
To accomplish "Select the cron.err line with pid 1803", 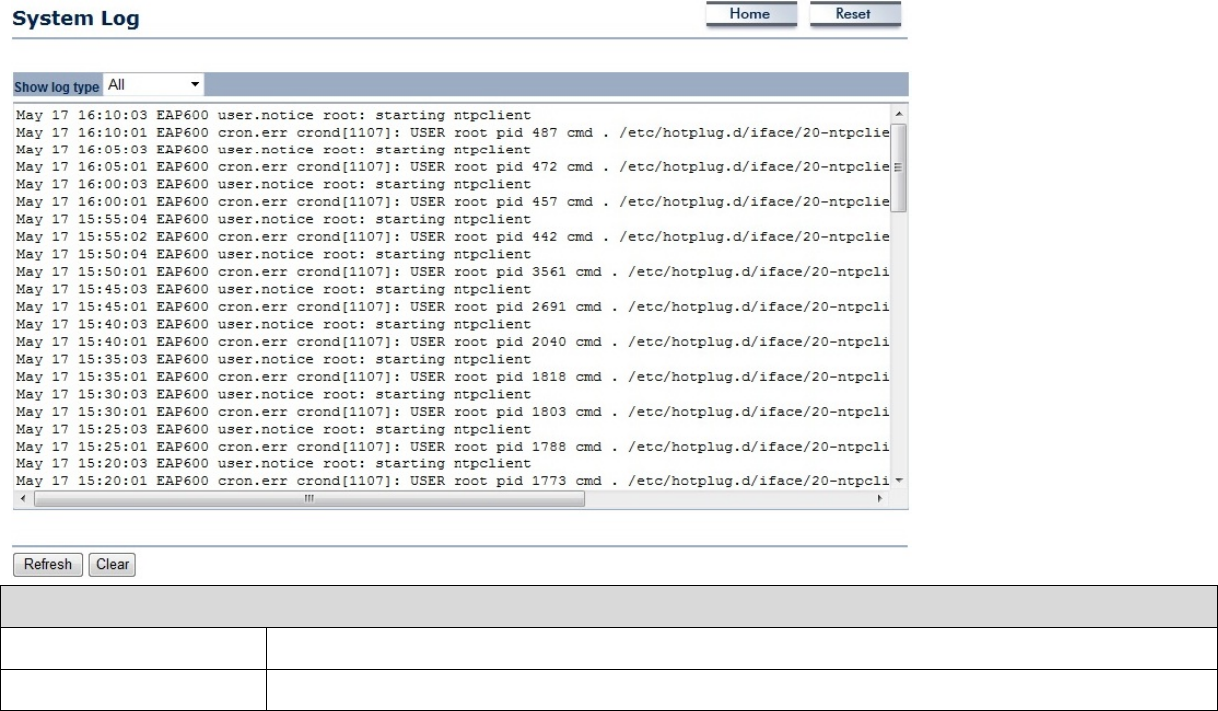I will click(453, 412).
